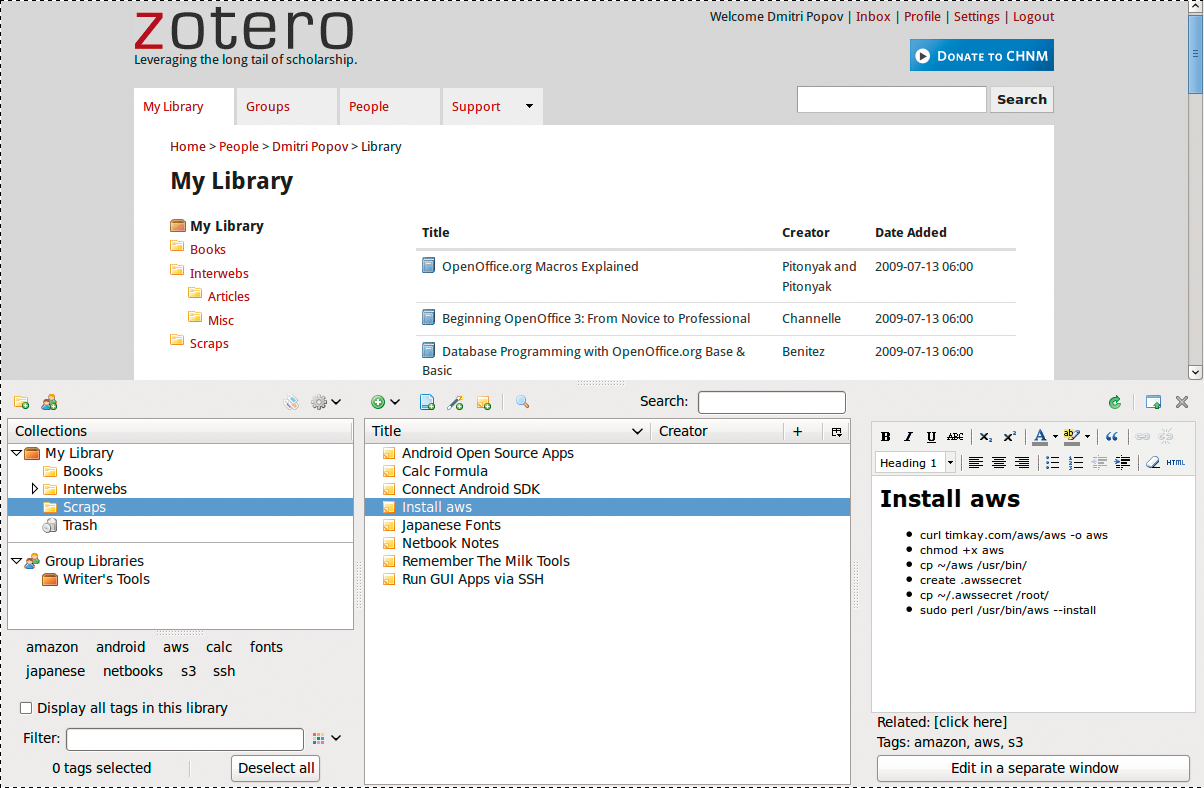
Task: Open the HTML source editor
Action: click(x=1176, y=462)
